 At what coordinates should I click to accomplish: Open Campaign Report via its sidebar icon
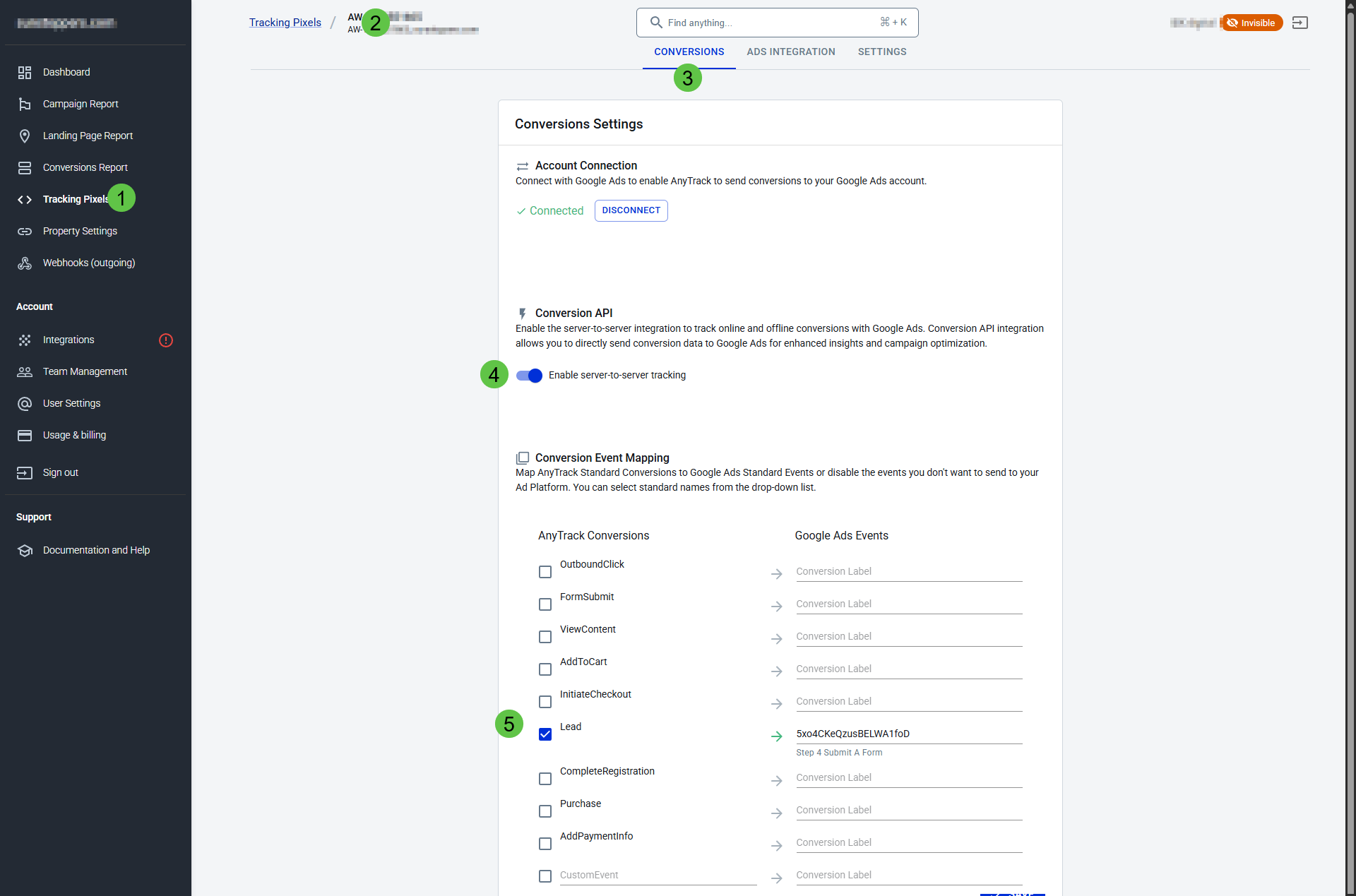tap(25, 104)
